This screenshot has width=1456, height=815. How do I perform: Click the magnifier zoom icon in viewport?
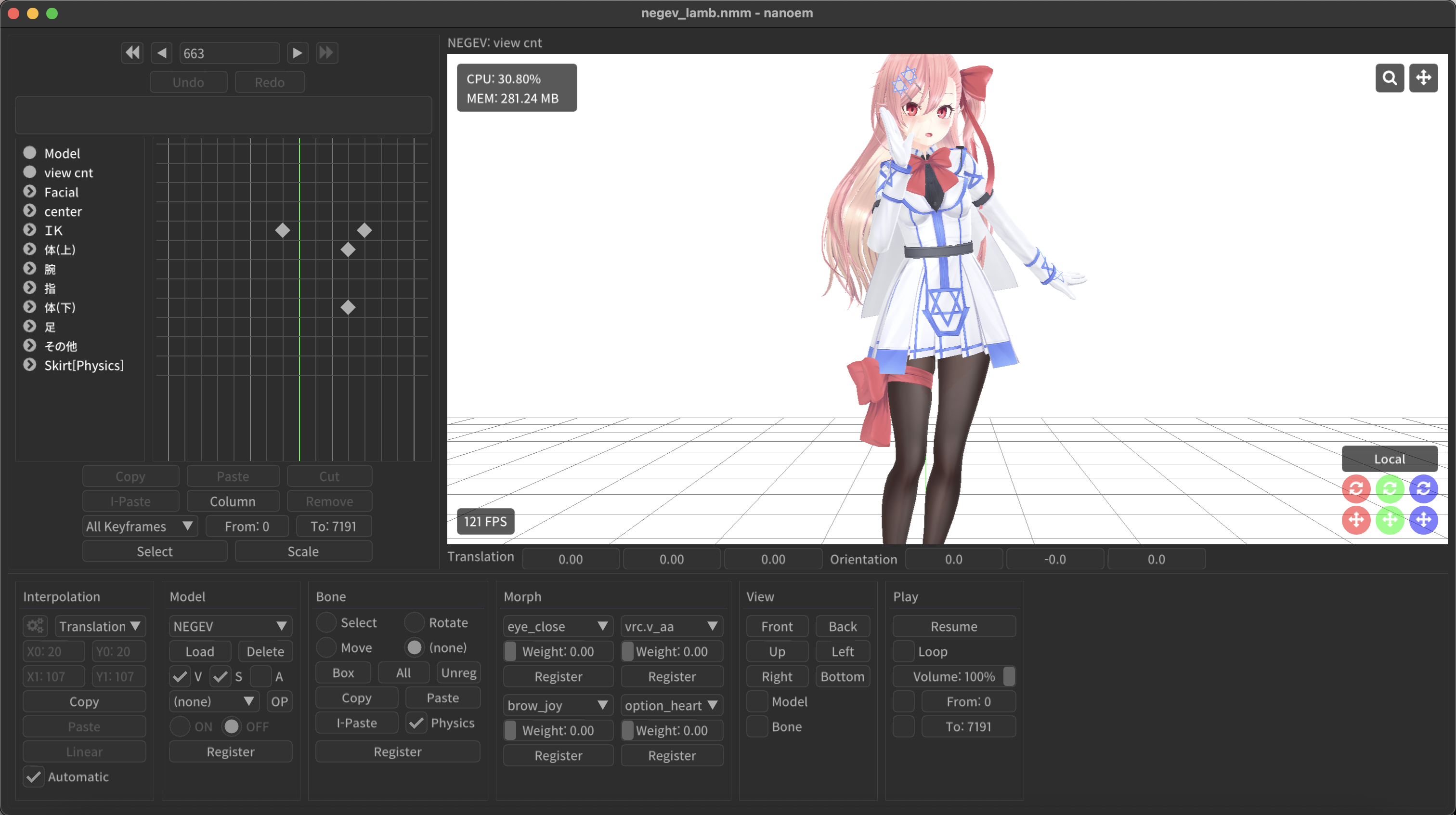click(x=1389, y=78)
